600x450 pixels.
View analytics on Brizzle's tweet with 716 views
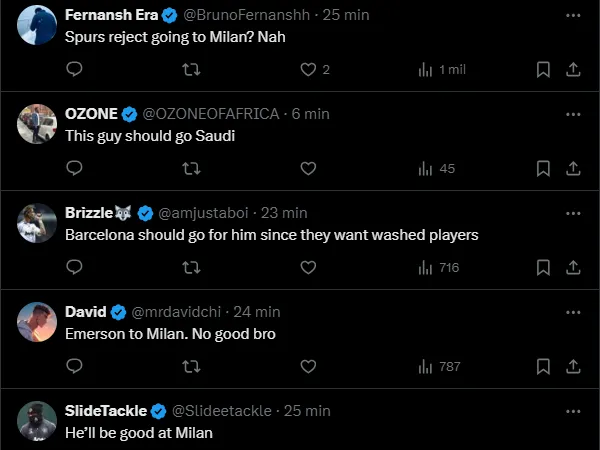(437, 267)
